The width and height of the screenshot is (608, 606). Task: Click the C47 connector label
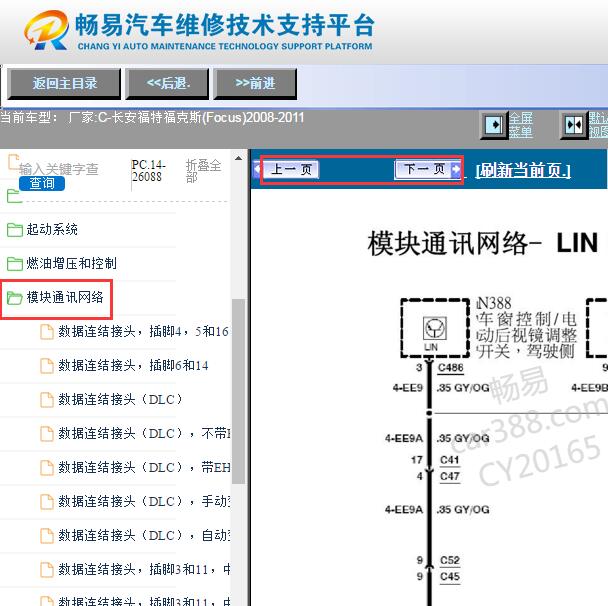[x=450, y=476]
